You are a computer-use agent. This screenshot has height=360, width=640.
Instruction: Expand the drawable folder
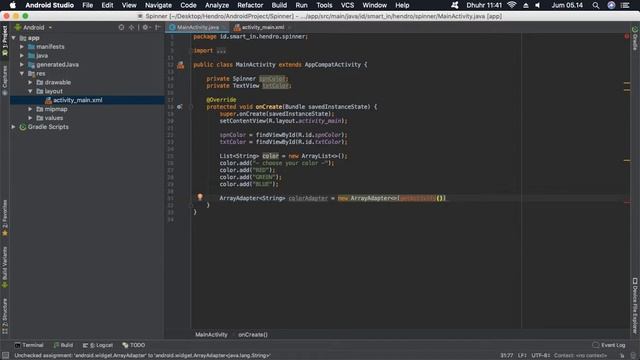31,82
